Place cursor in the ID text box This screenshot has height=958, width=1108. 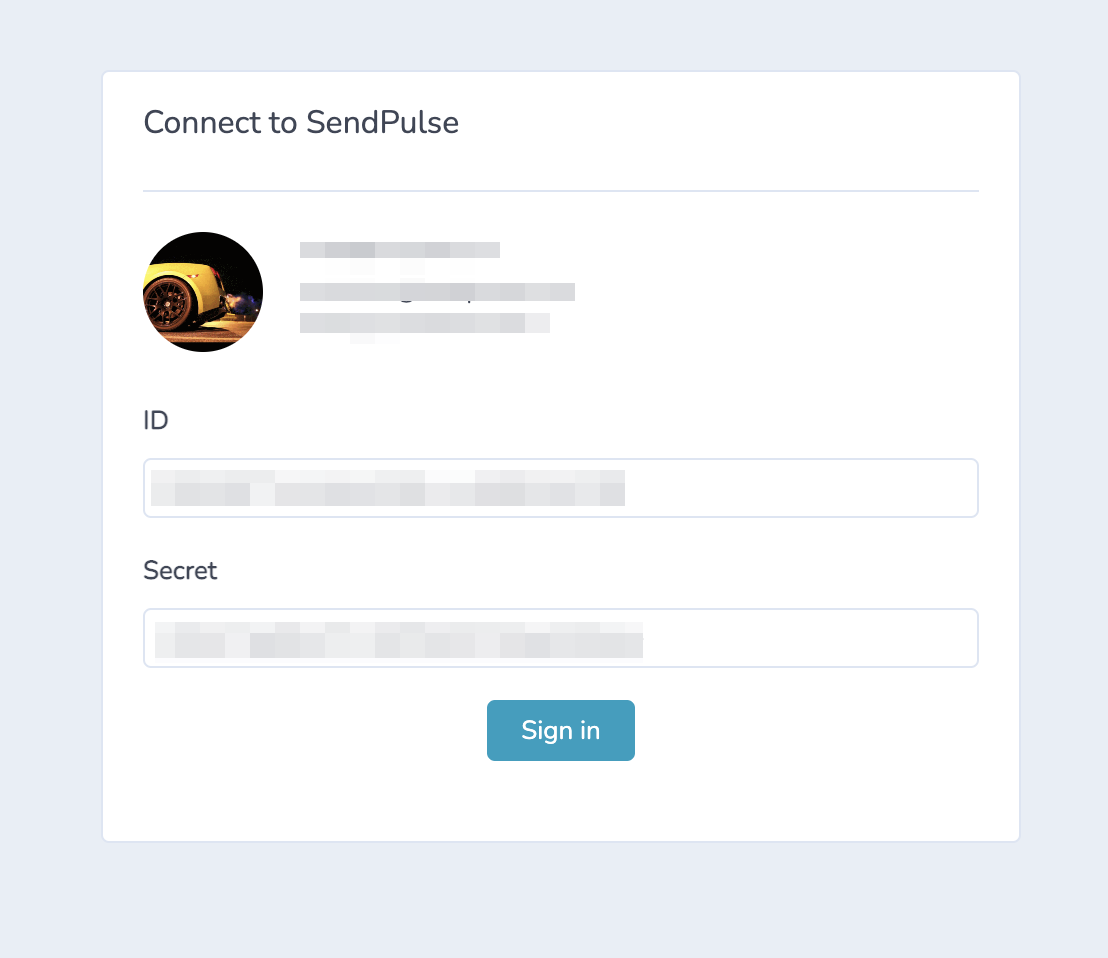[x=560, y=488]
